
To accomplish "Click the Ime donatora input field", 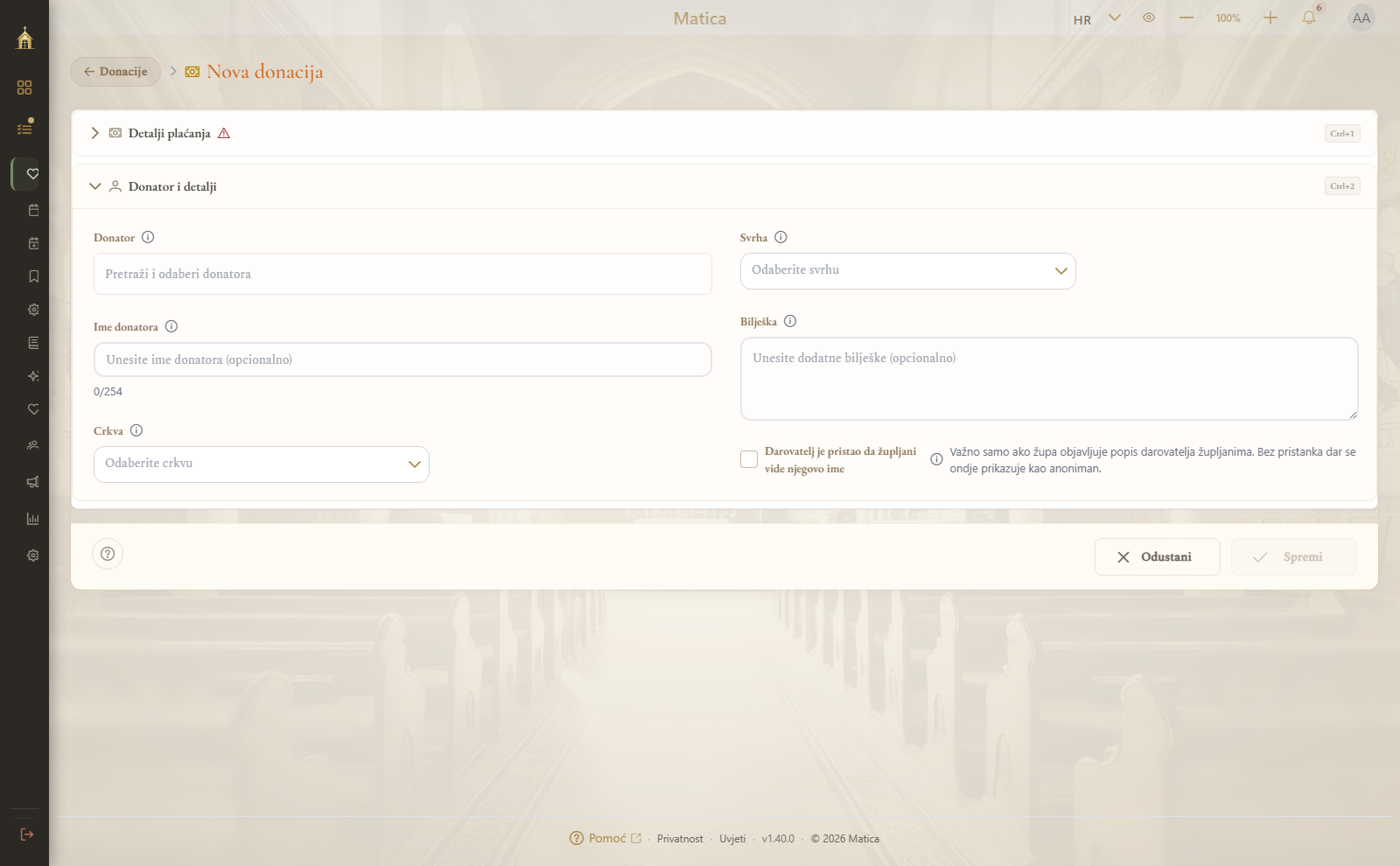I will coord(402,360).
